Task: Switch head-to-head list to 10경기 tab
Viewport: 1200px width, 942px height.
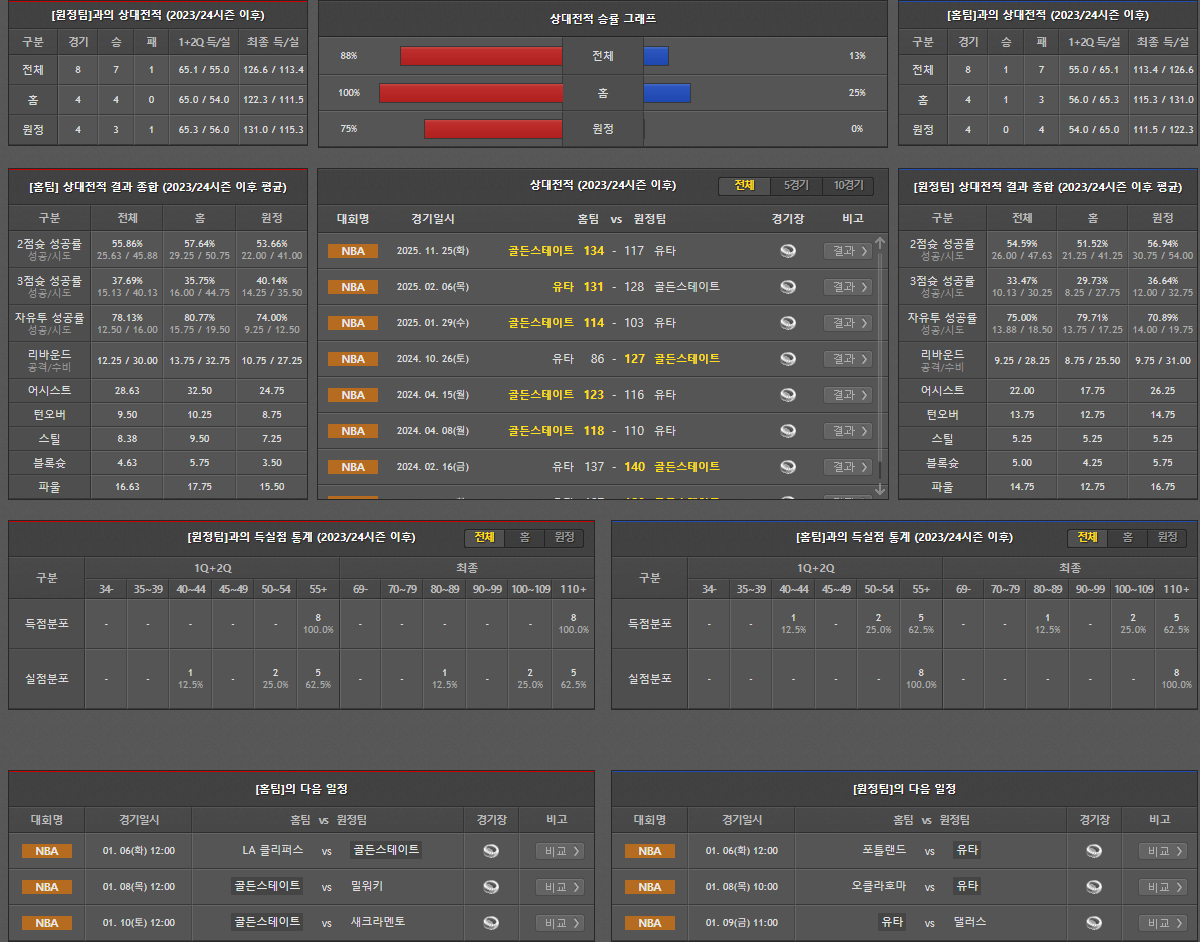Action: click(x=848, y=186)
